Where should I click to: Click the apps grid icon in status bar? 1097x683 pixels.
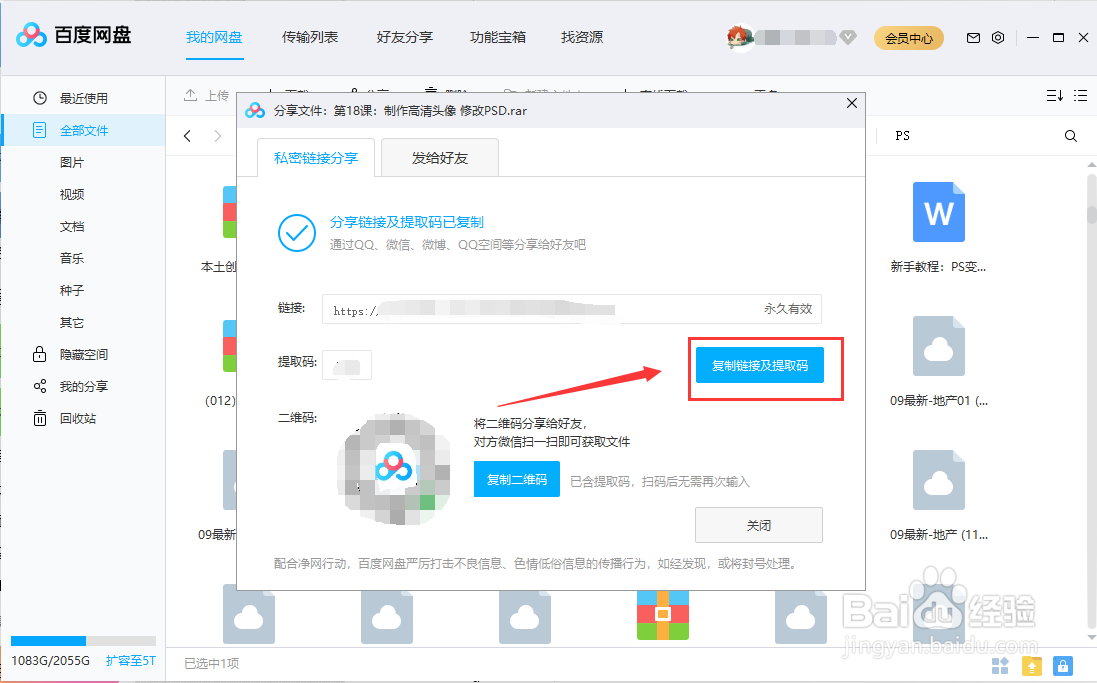coord(1000,666)
